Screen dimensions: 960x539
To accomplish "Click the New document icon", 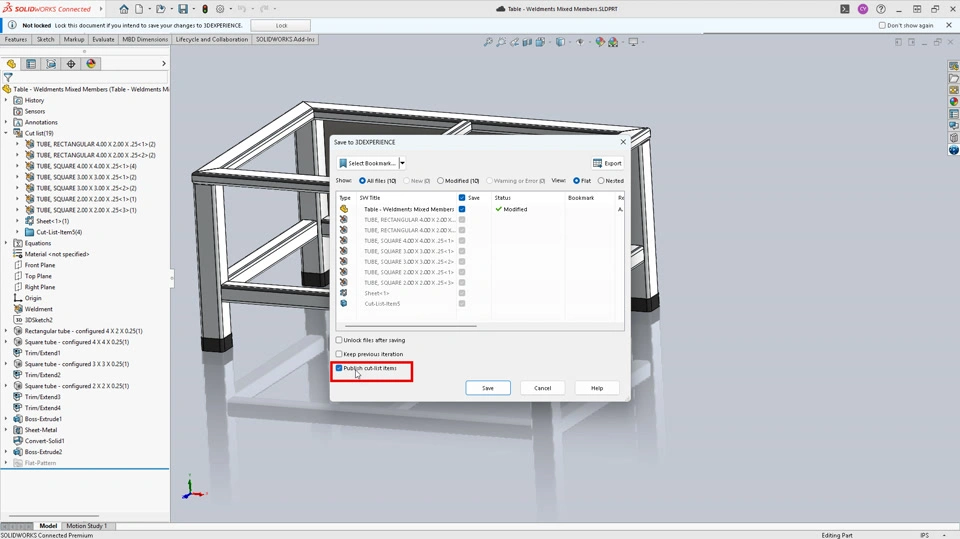I will [x=139, y=9].
